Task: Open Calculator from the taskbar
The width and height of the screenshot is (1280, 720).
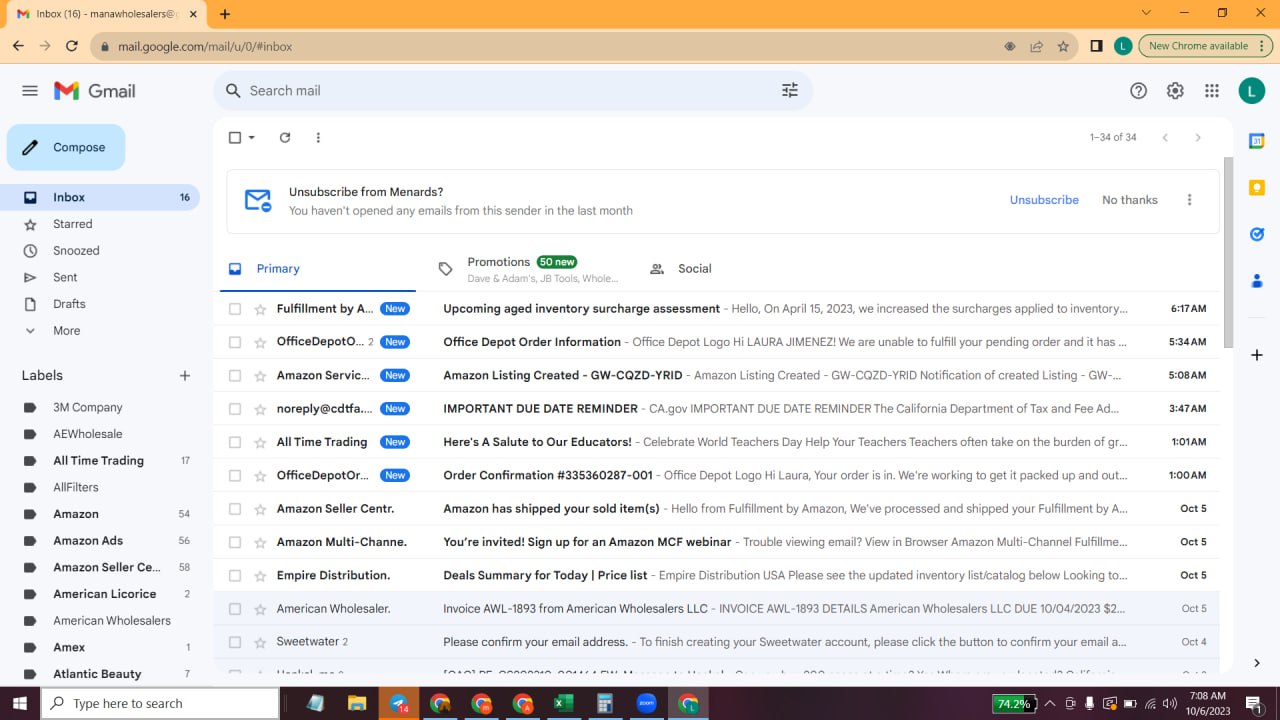Action: coord(604,703)
